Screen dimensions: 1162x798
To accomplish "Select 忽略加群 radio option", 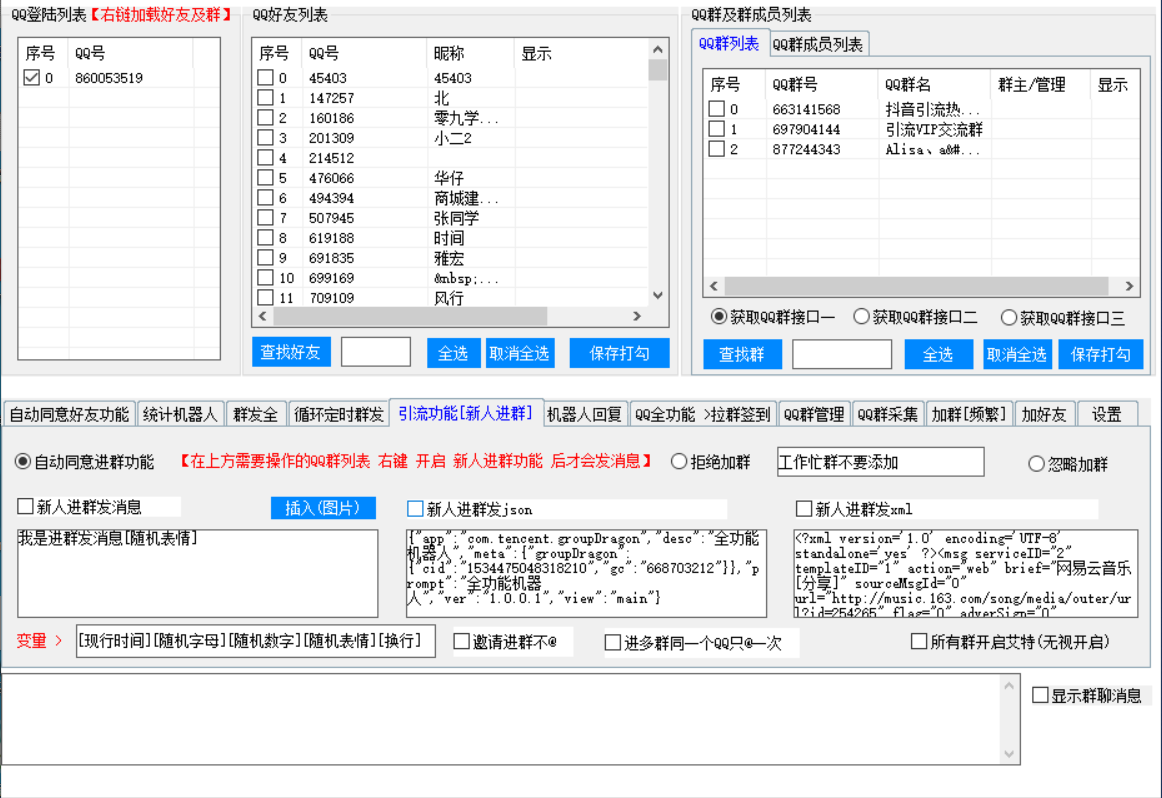I will tap(1036, 464).
